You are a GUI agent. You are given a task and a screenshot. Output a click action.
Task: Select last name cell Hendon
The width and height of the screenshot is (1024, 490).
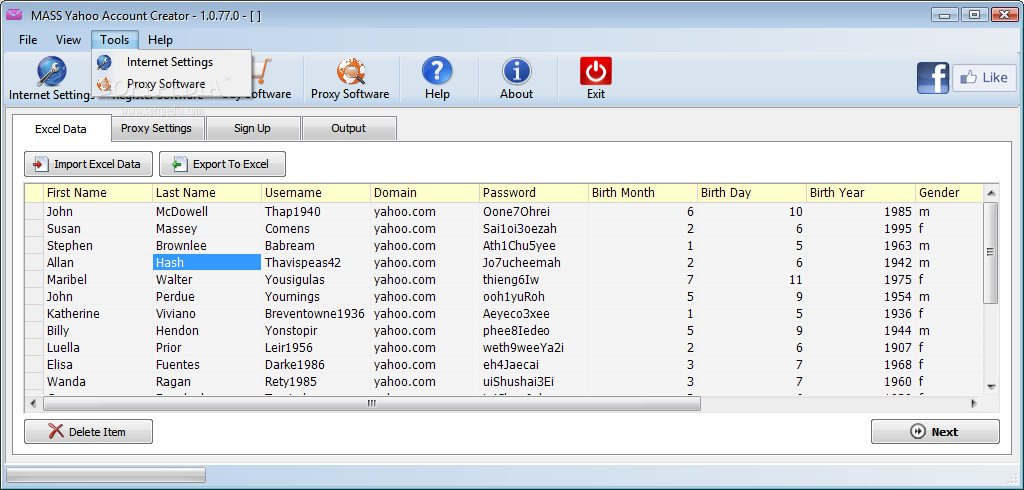(207, 331)
